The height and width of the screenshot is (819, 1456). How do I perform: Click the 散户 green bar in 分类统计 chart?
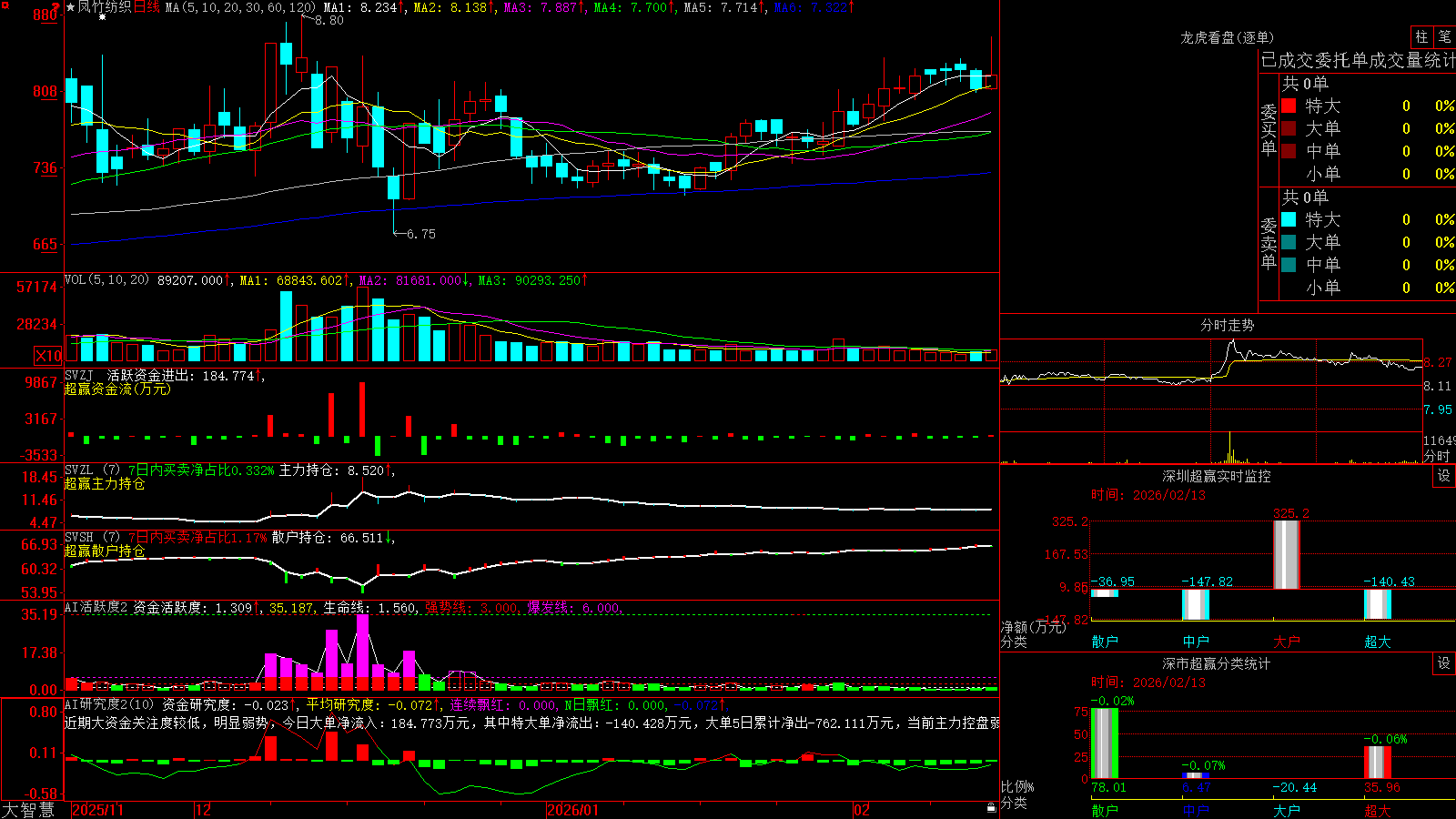1105,743
